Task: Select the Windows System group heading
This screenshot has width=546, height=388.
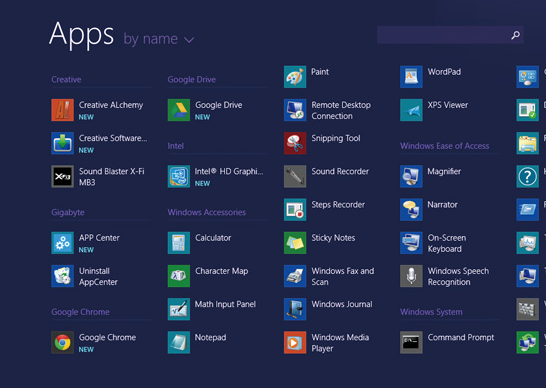Action: point(431,312)
